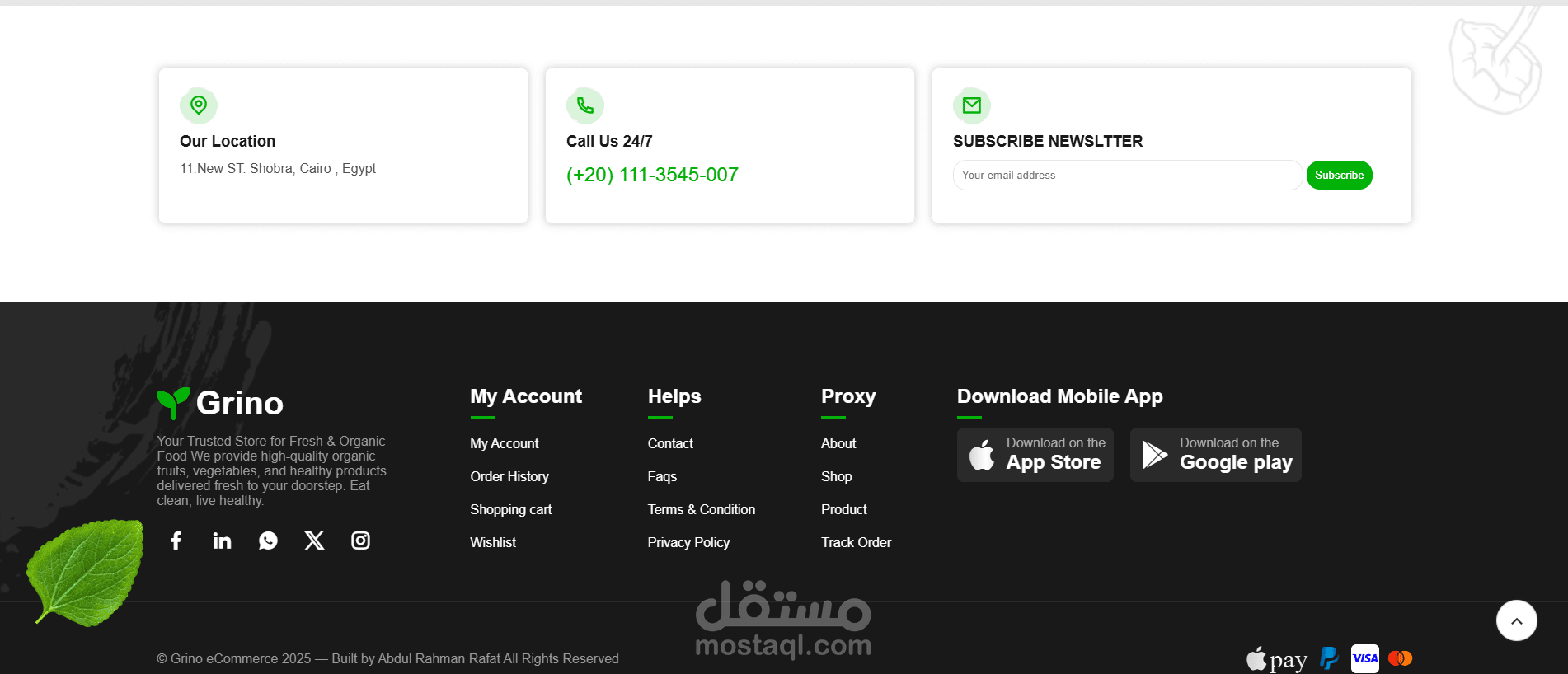This screenshot has height=674, width=1568.
Task: Open the Order History link
Action: click(509, 476)
